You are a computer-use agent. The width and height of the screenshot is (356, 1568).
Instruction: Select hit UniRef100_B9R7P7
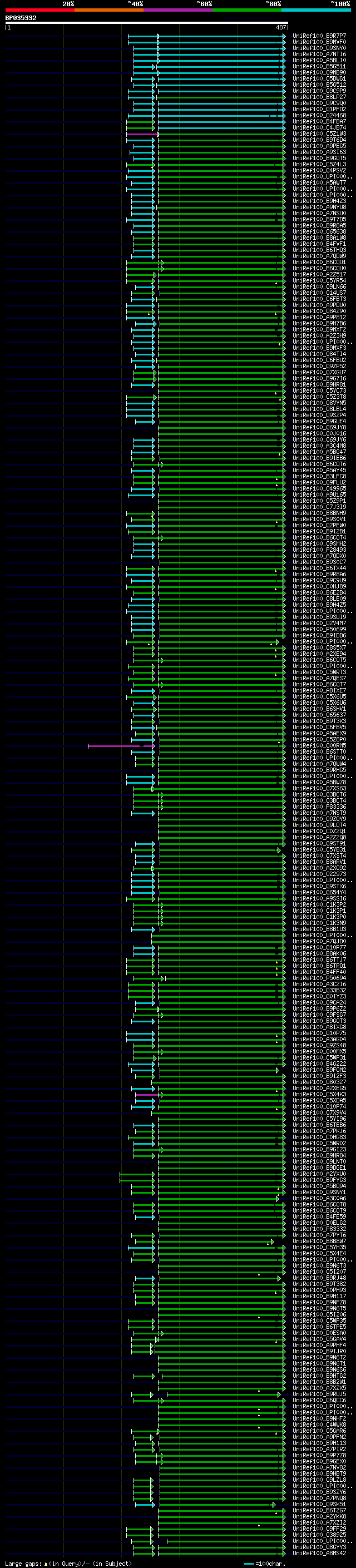(x=319, y=36)
